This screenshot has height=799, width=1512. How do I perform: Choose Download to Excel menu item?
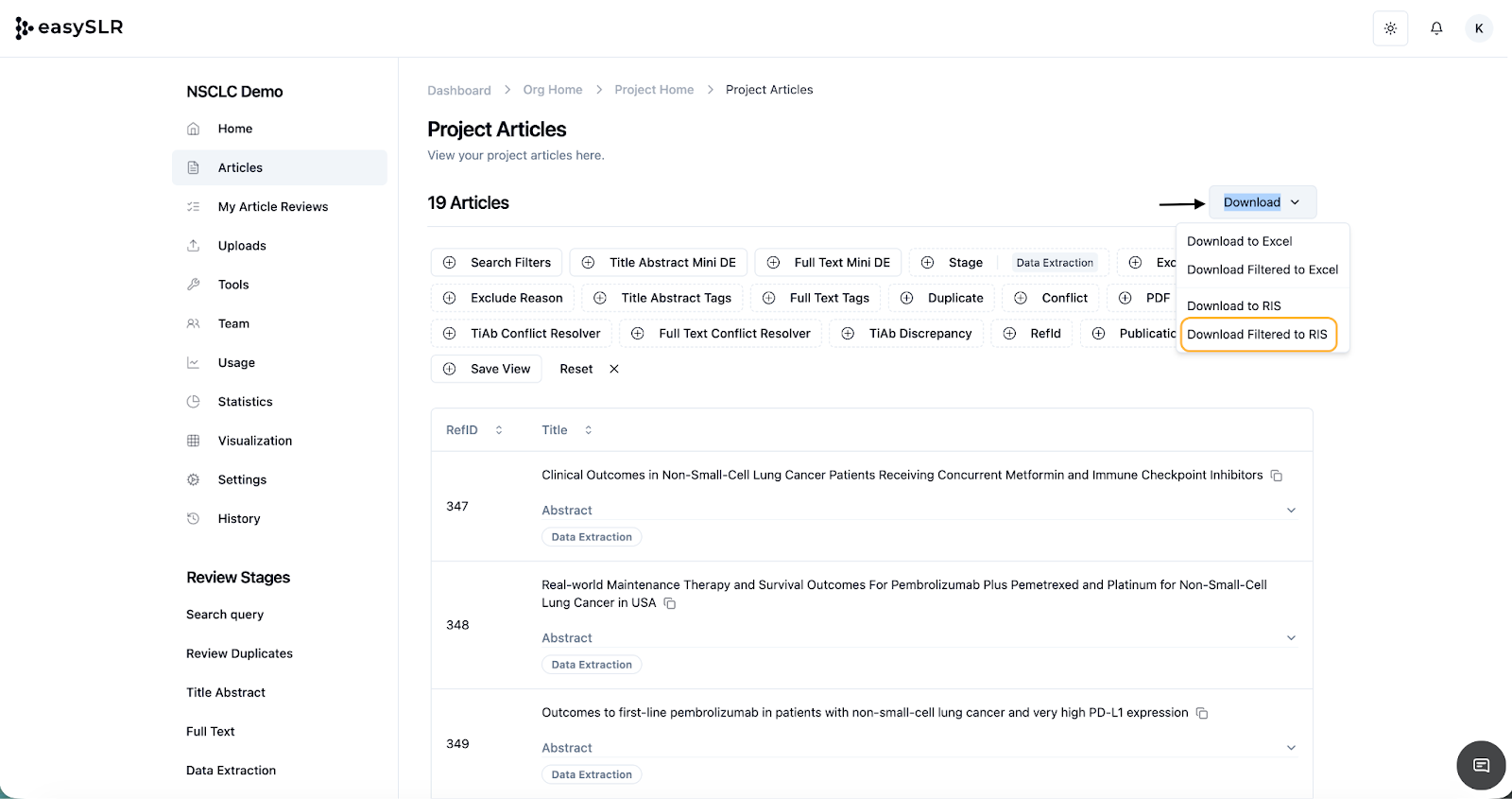tap(1239, 241)
